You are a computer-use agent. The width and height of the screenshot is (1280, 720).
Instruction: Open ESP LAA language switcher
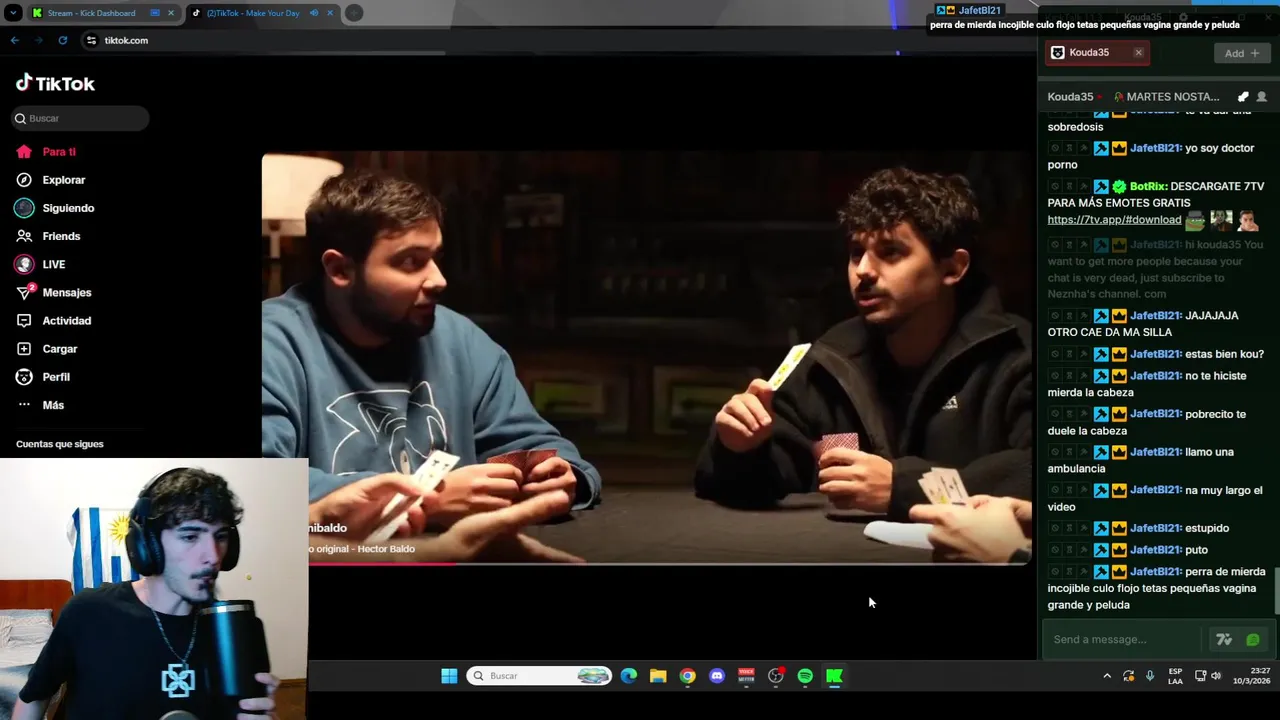point(1175,676)
